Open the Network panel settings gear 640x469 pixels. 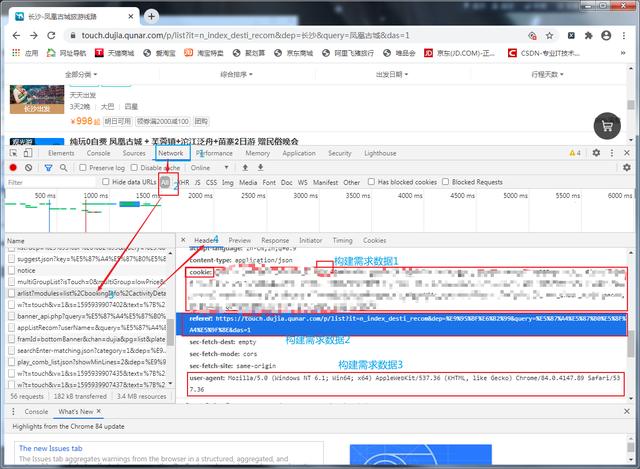tap(627, 167)
